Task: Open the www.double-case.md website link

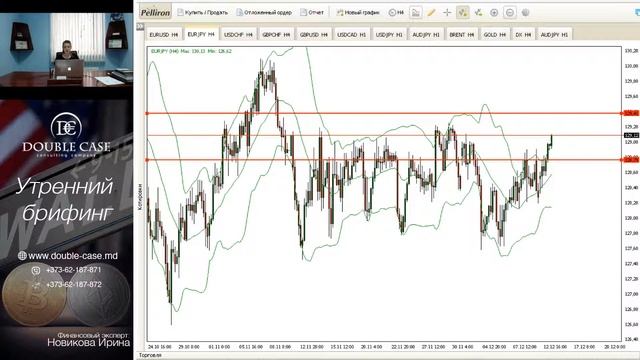Action: (x=73, y=256)
